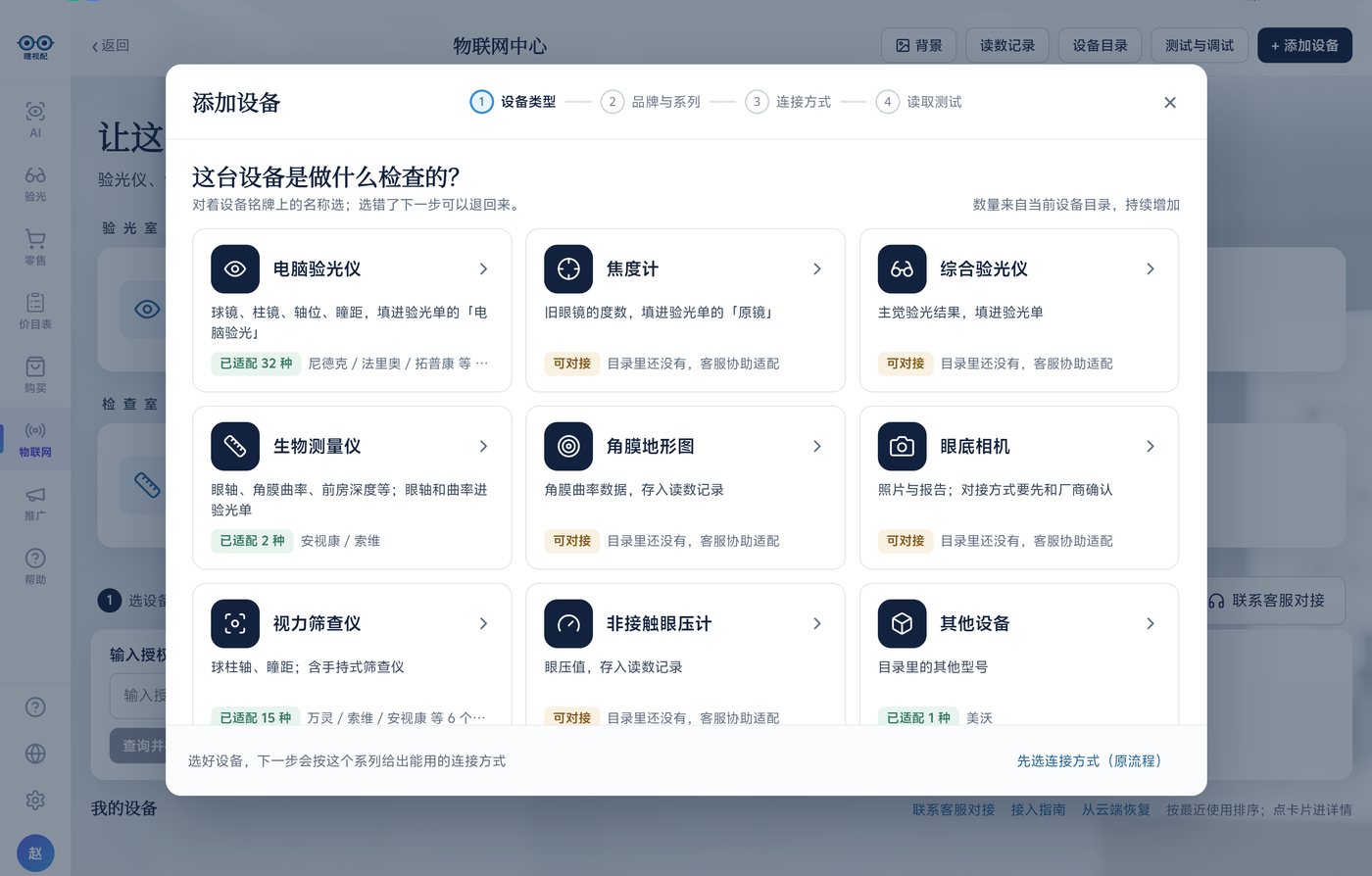
Task: Go to step 4 读取测试
Action: point(919,102)
